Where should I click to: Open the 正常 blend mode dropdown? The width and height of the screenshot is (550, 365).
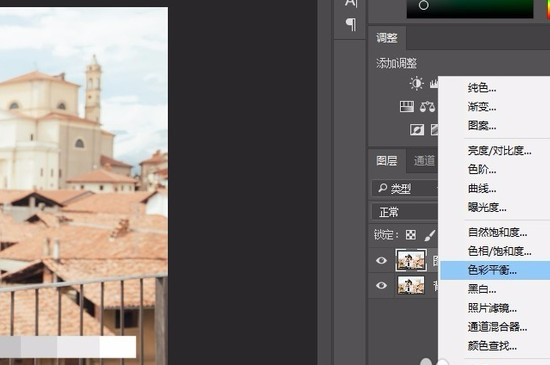[404, 212]
